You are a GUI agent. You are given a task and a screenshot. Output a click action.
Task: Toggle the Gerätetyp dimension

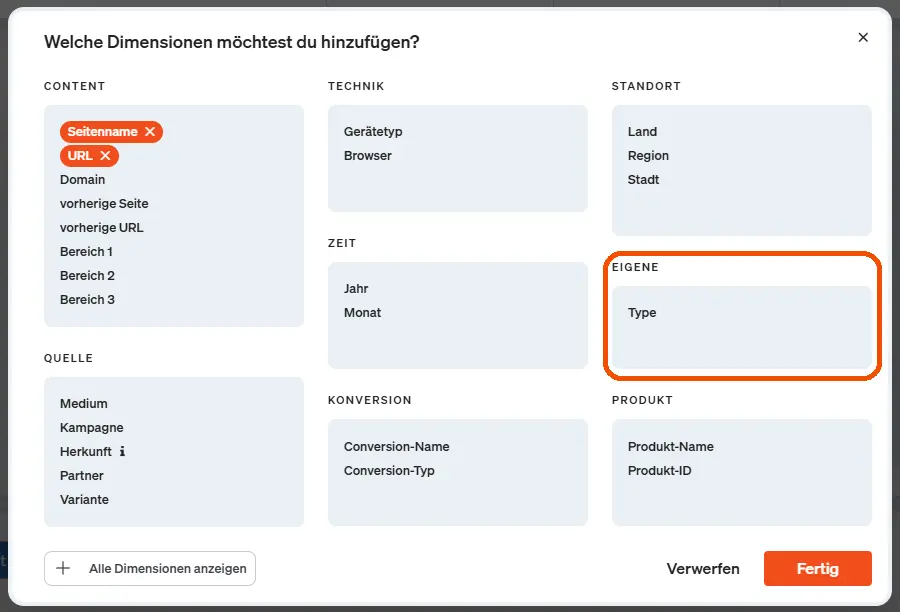pyautogui.click(x=373, y=132)
